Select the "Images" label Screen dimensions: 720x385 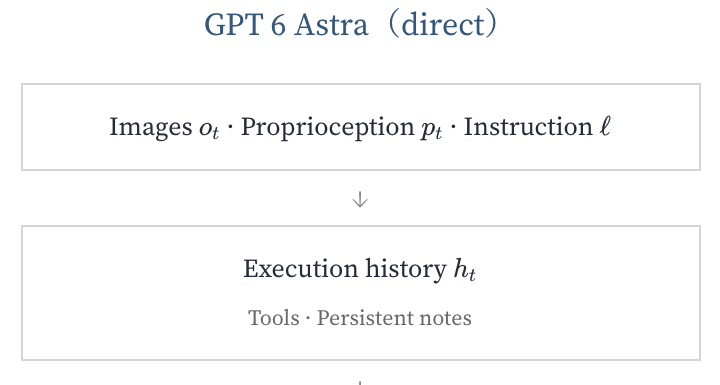(x=151, y=127)
